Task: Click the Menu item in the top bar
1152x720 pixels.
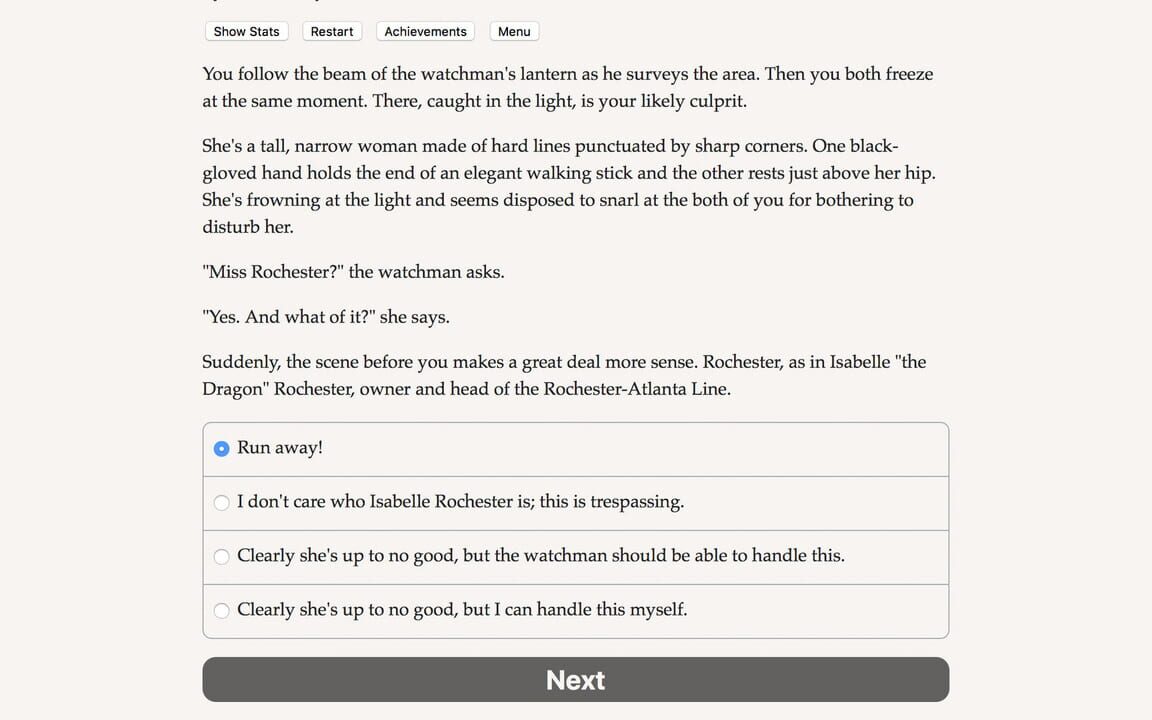Action: 513,31
